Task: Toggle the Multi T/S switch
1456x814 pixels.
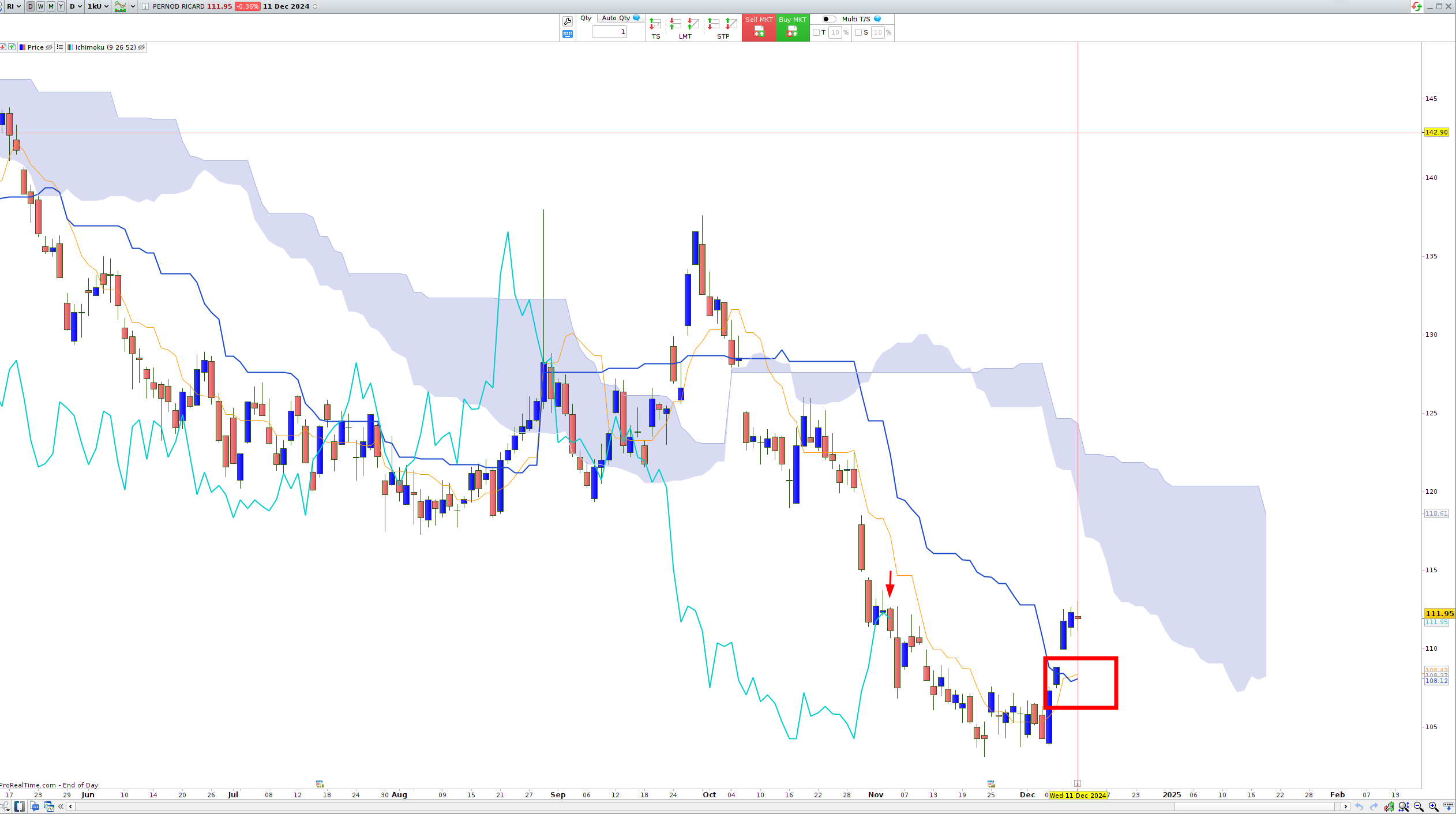Action: coord(828,19)
